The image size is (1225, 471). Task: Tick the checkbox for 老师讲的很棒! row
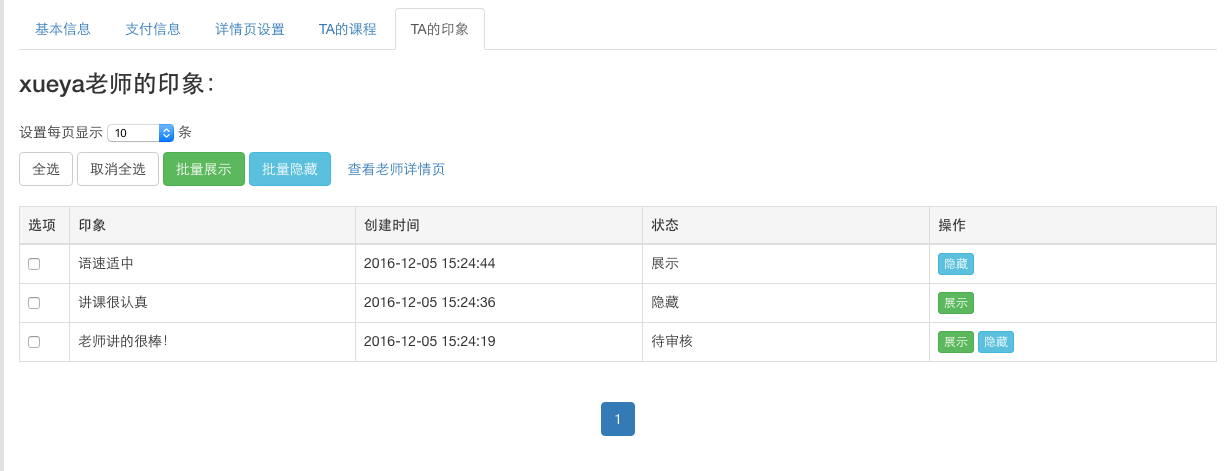(34, 342)
